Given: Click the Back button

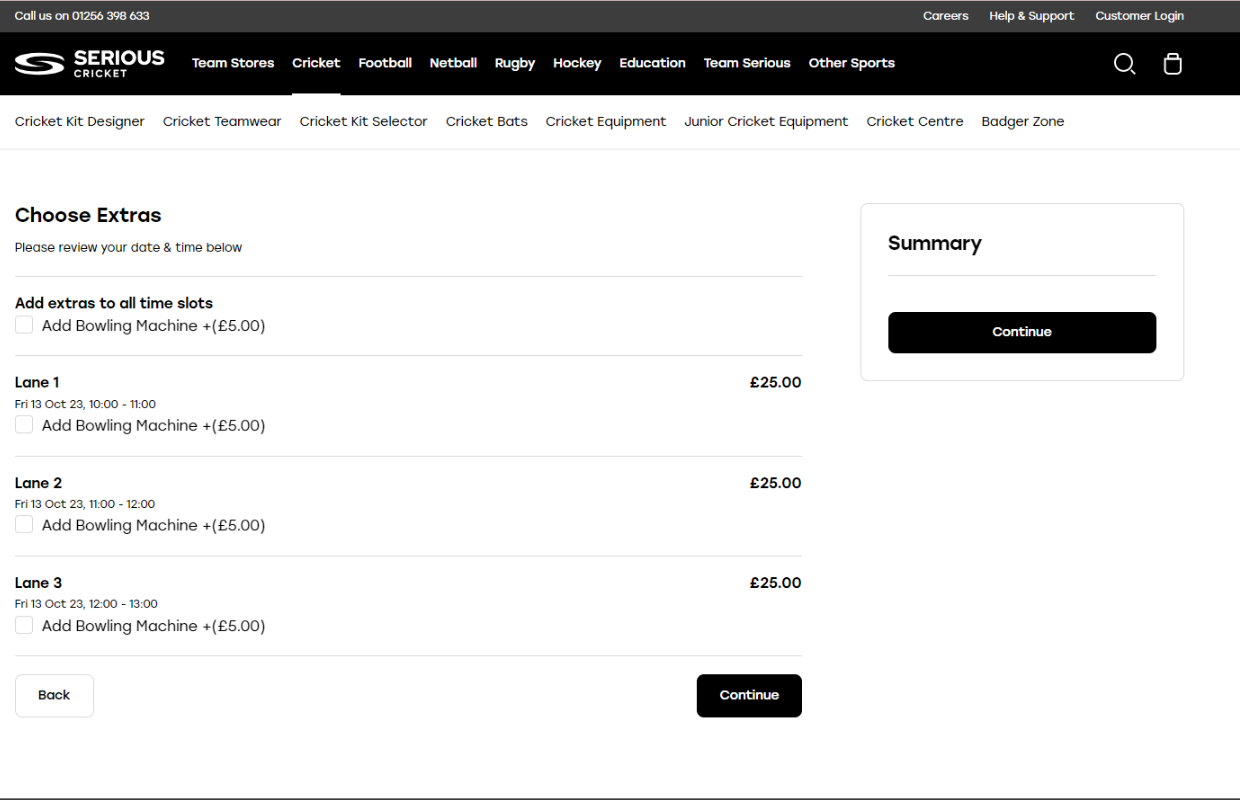Looking at the screenshot, I should point(54,695).
